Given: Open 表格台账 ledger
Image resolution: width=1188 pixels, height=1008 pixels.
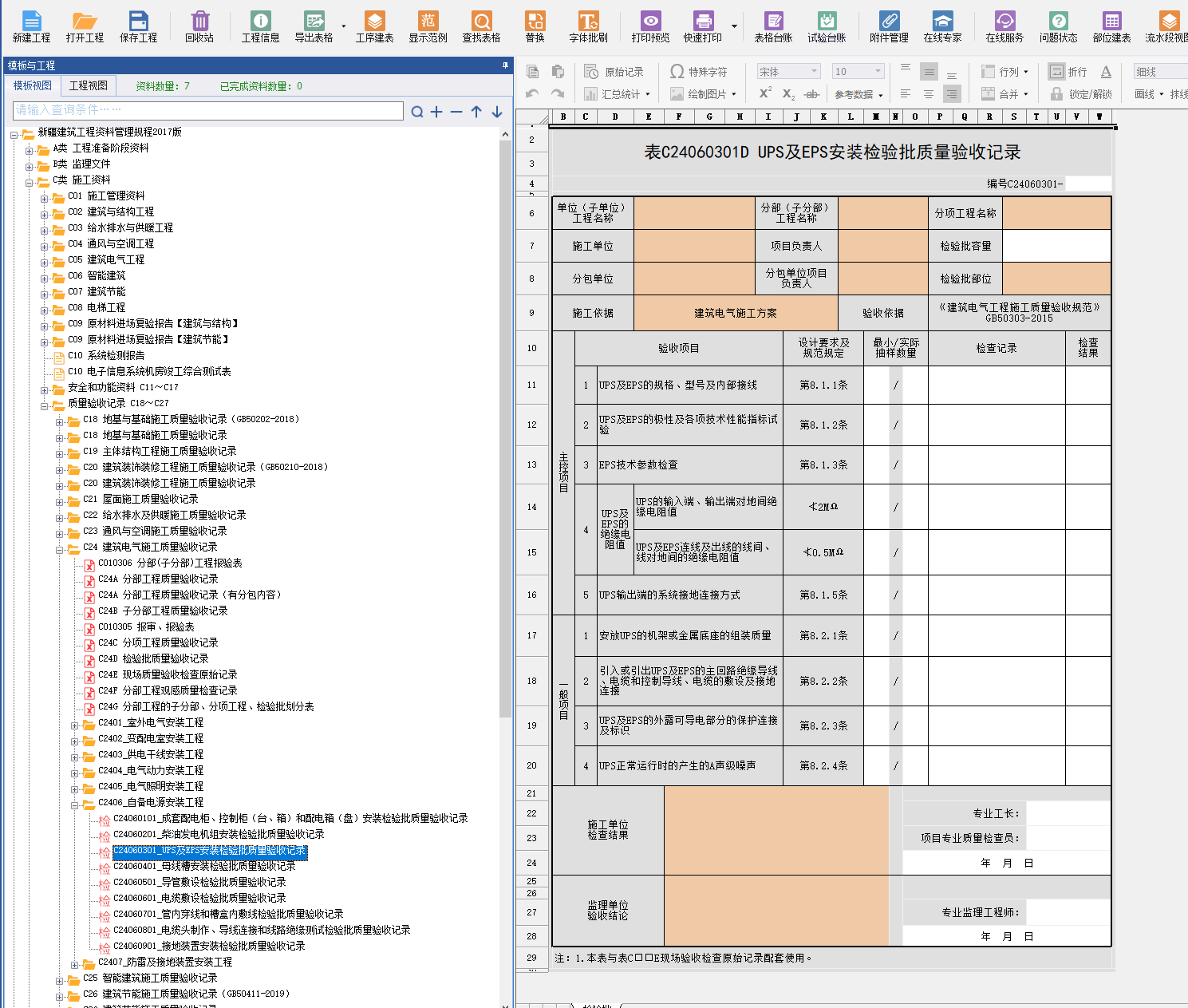Looking at the screenshot, I should [774, 27].
